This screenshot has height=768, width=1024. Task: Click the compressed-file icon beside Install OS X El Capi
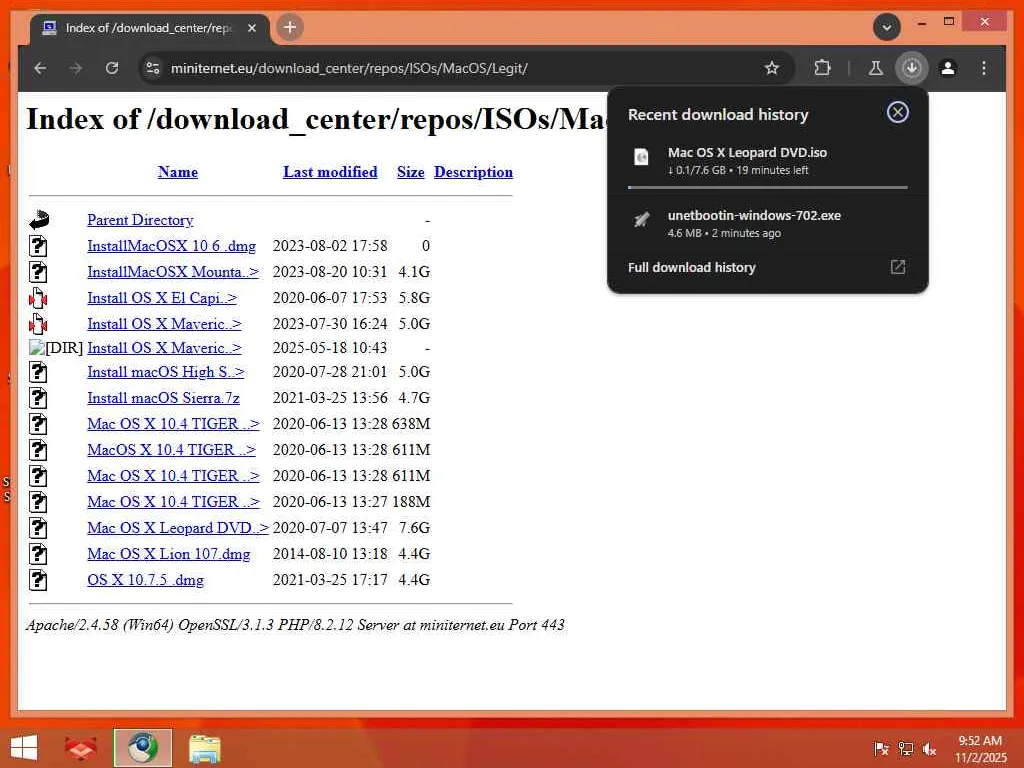click(39, 298)
